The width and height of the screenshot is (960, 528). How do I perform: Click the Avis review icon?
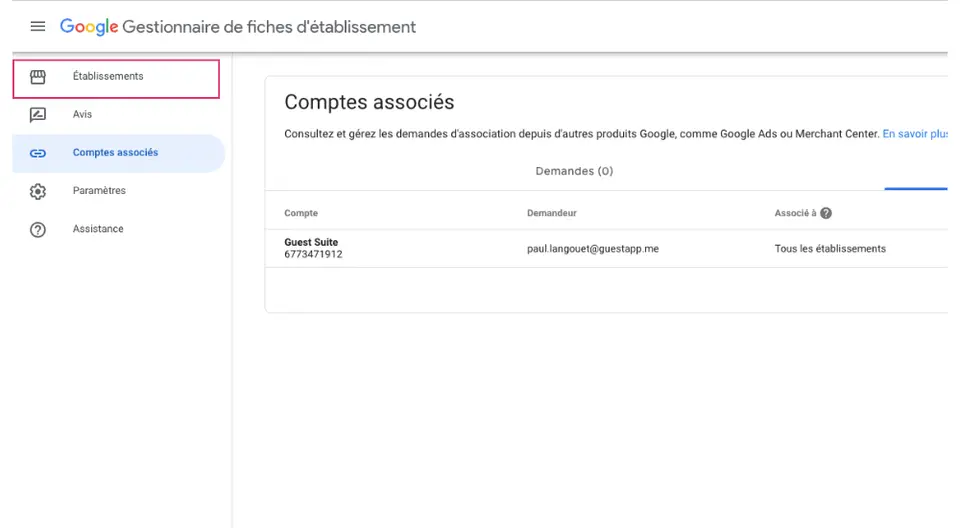(x=38, y=115)
